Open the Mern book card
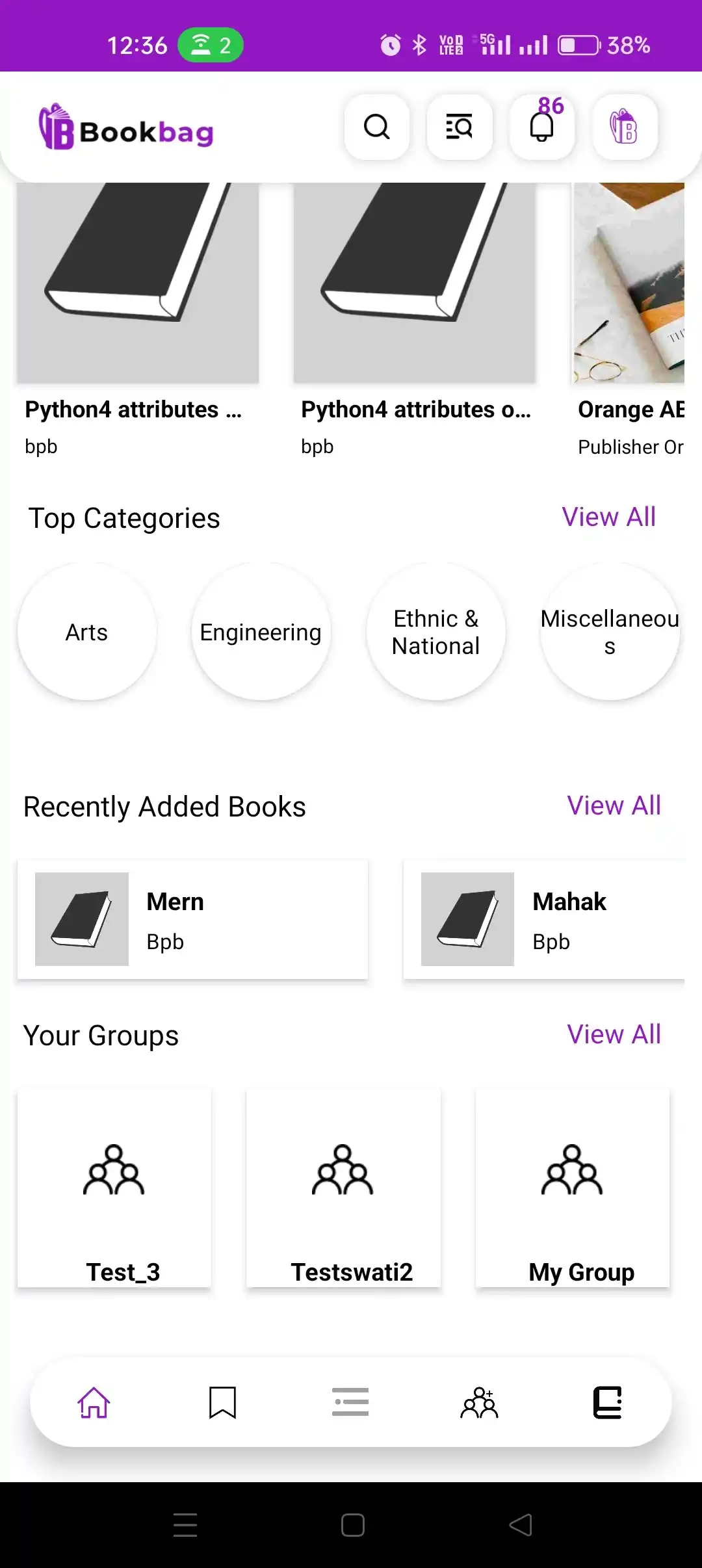Viewport: 702px width, 1568px height. 192,919
